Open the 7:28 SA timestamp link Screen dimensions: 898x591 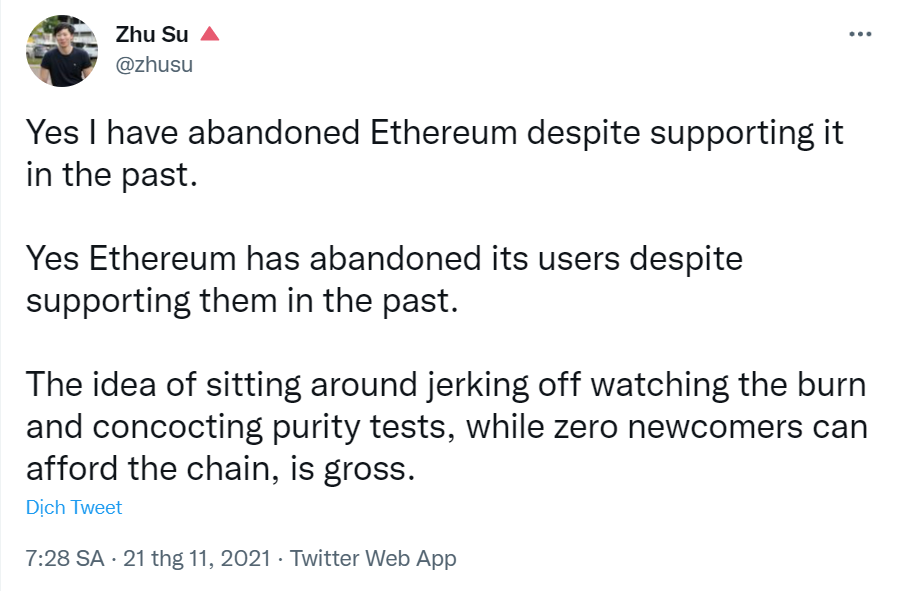65,559
